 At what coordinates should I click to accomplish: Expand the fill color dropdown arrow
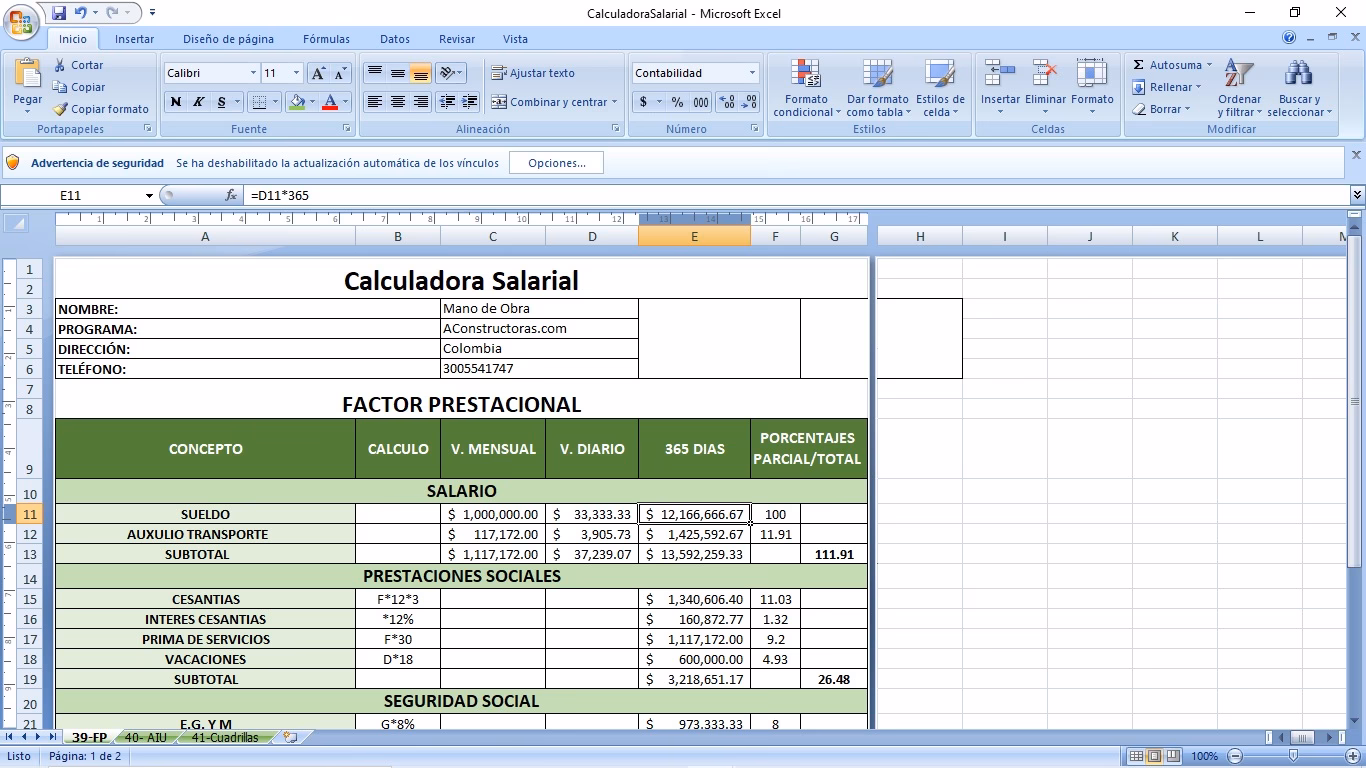pyautogui.click(x=311, y=103)
